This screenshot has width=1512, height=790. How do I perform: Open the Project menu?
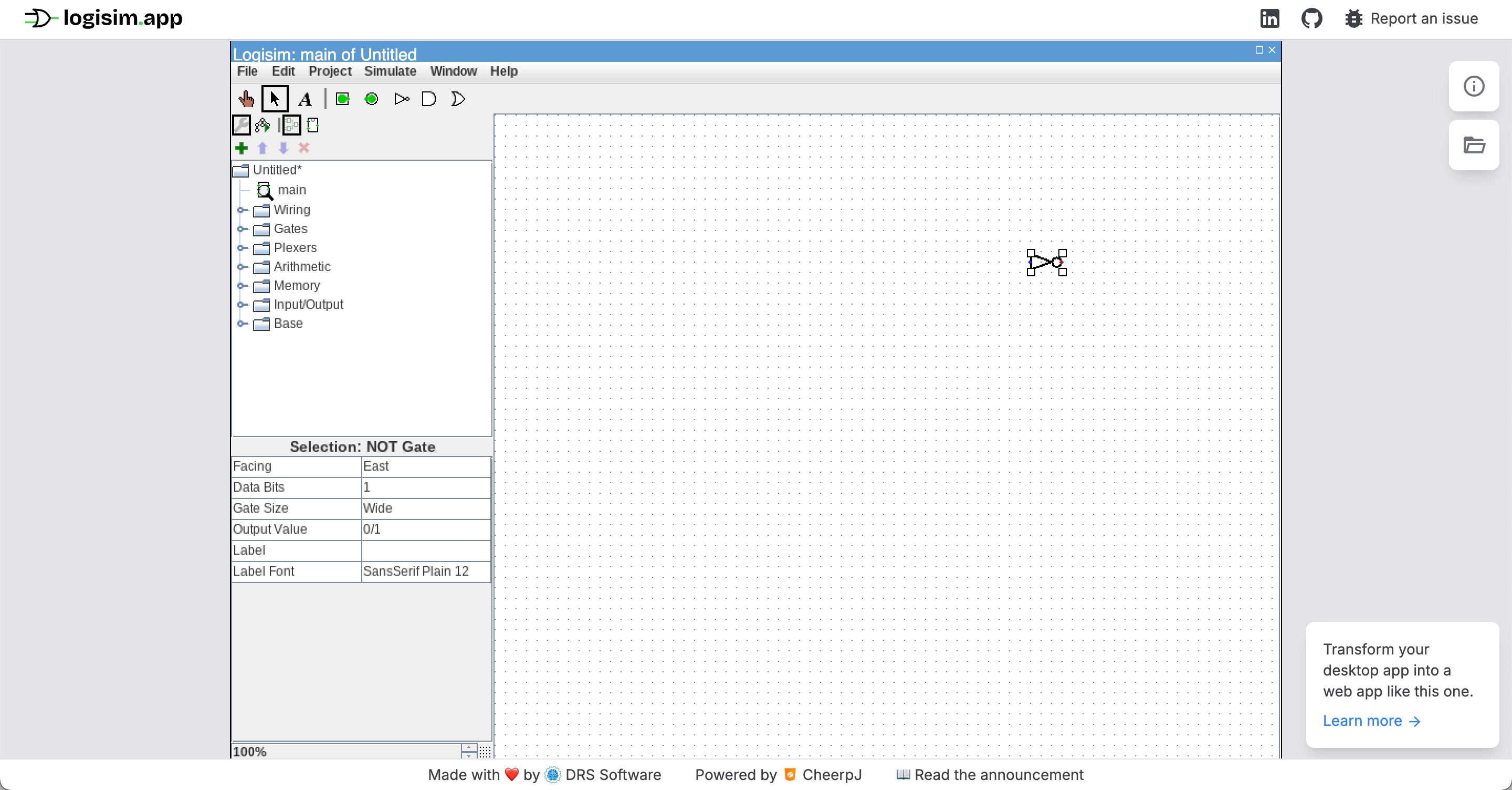coord(329,71)
